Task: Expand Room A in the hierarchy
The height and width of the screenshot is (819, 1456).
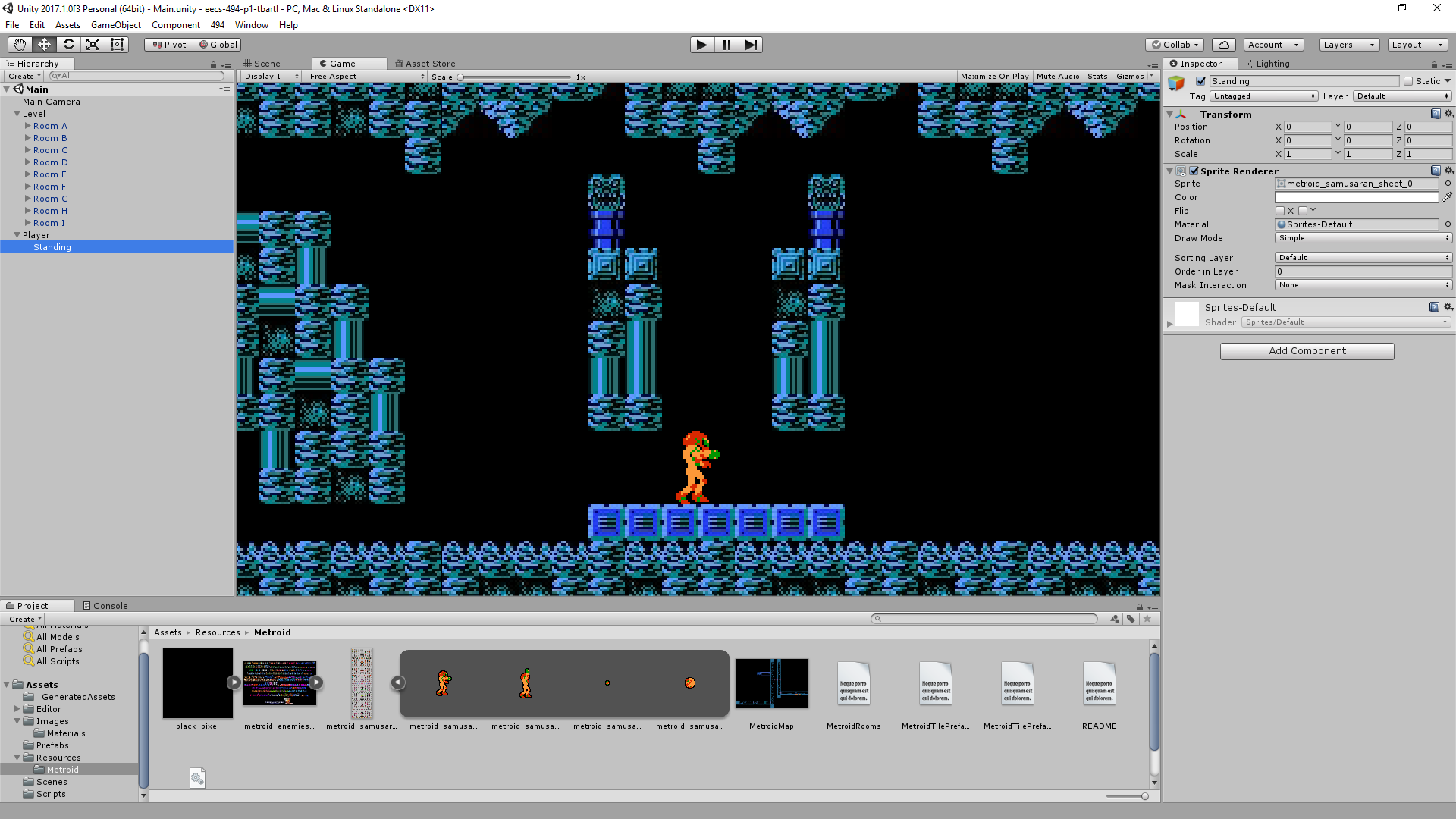Action: point(28,126)
